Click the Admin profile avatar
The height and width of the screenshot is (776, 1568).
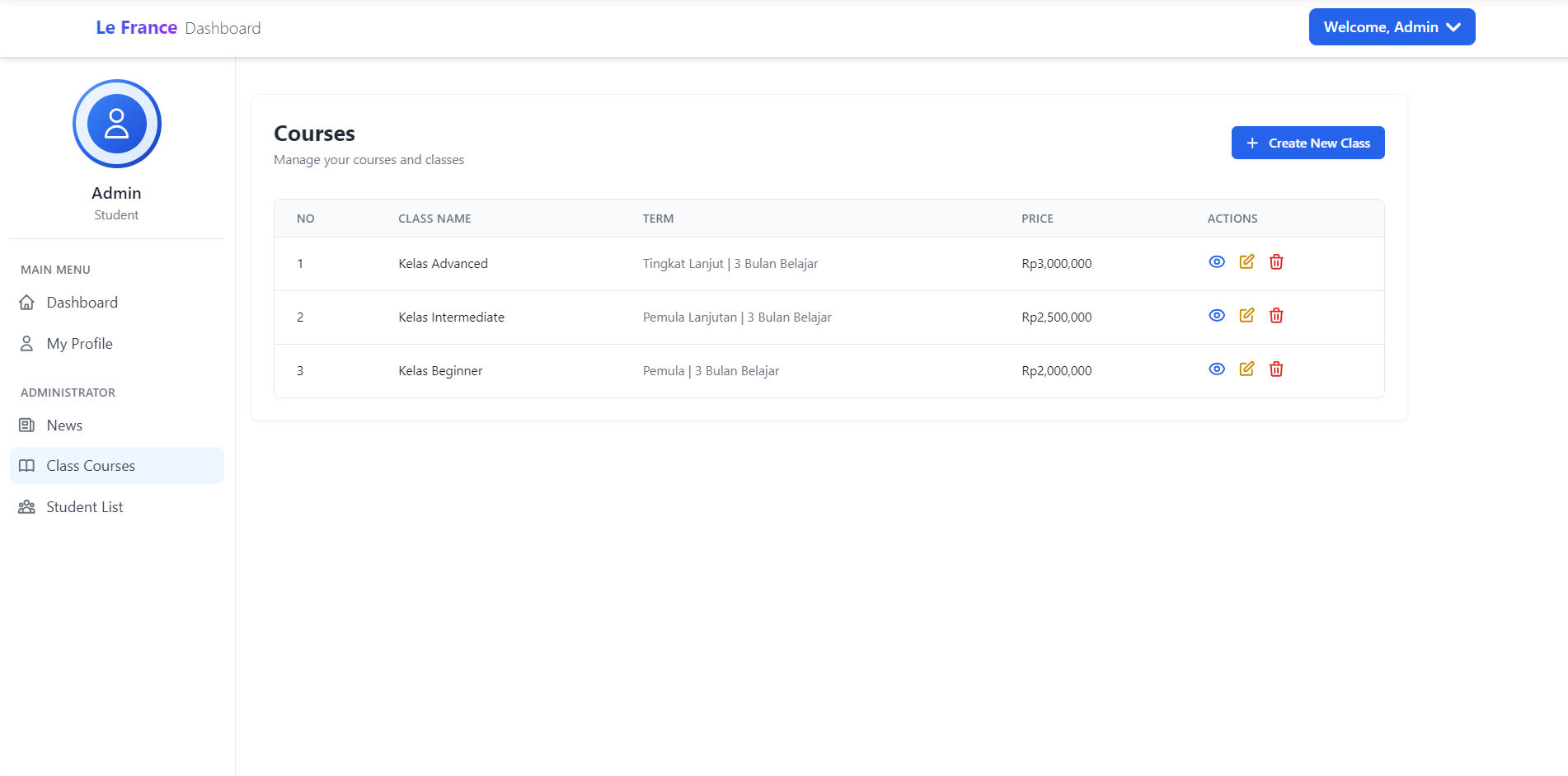click(116, 123)
